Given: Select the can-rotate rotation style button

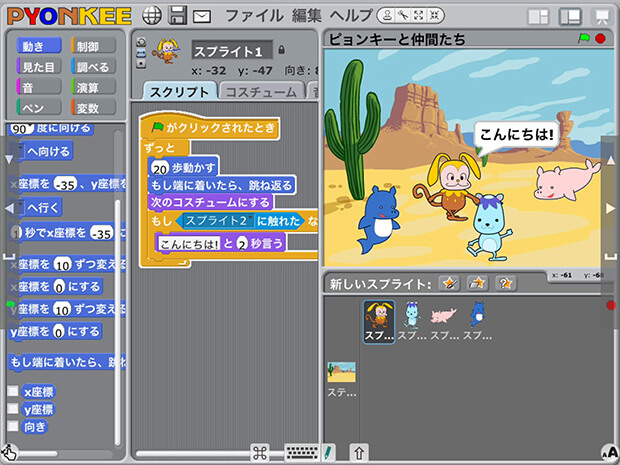Looking at the screenshot, I should tap(141, 42).
